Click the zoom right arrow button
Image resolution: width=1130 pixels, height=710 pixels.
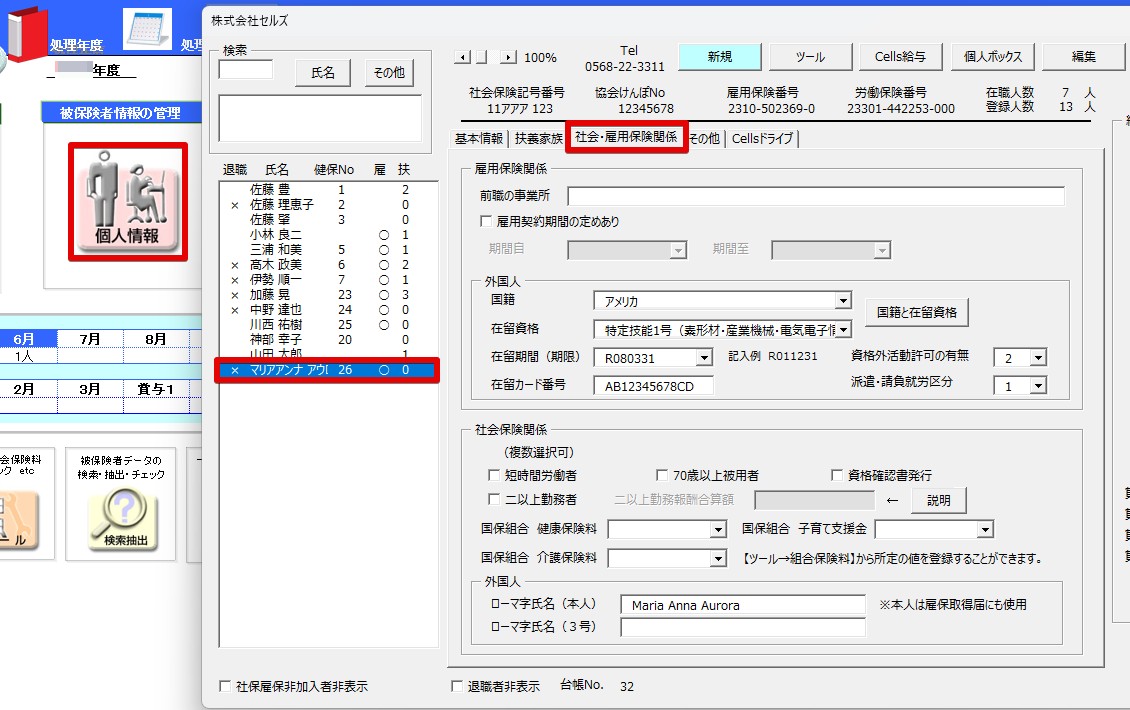(509, 57)
